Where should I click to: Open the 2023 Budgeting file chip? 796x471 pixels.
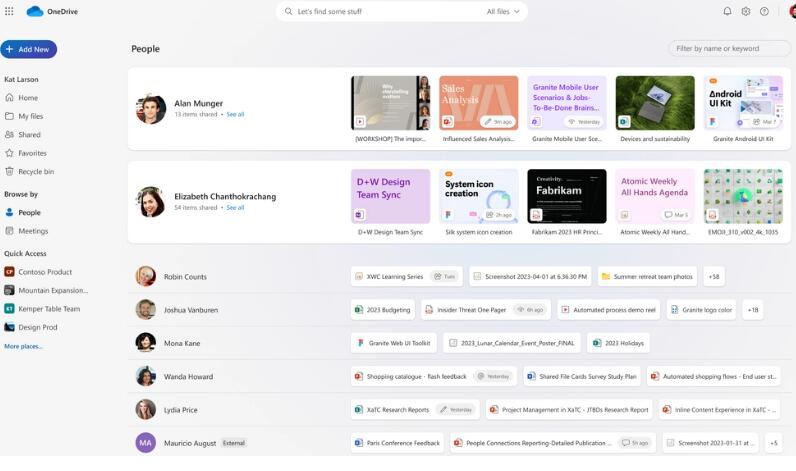pos(384,310)
